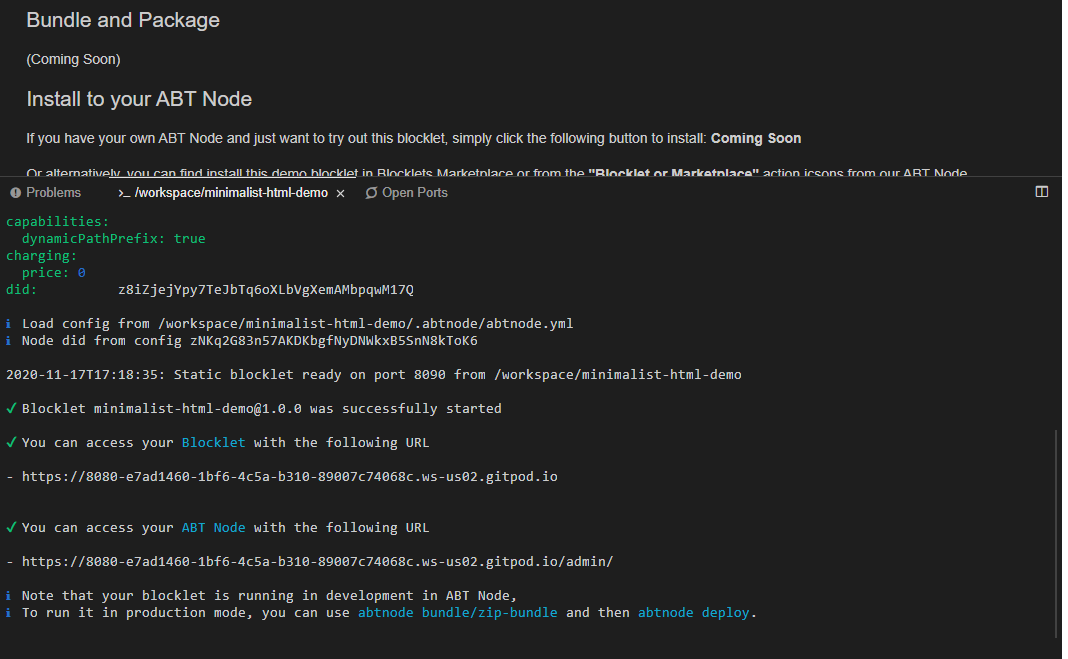This screenshot has height=659, width=1068.
Task: Select the /workspace/minimalist-html-demo terminal tab
Action: 230,193
